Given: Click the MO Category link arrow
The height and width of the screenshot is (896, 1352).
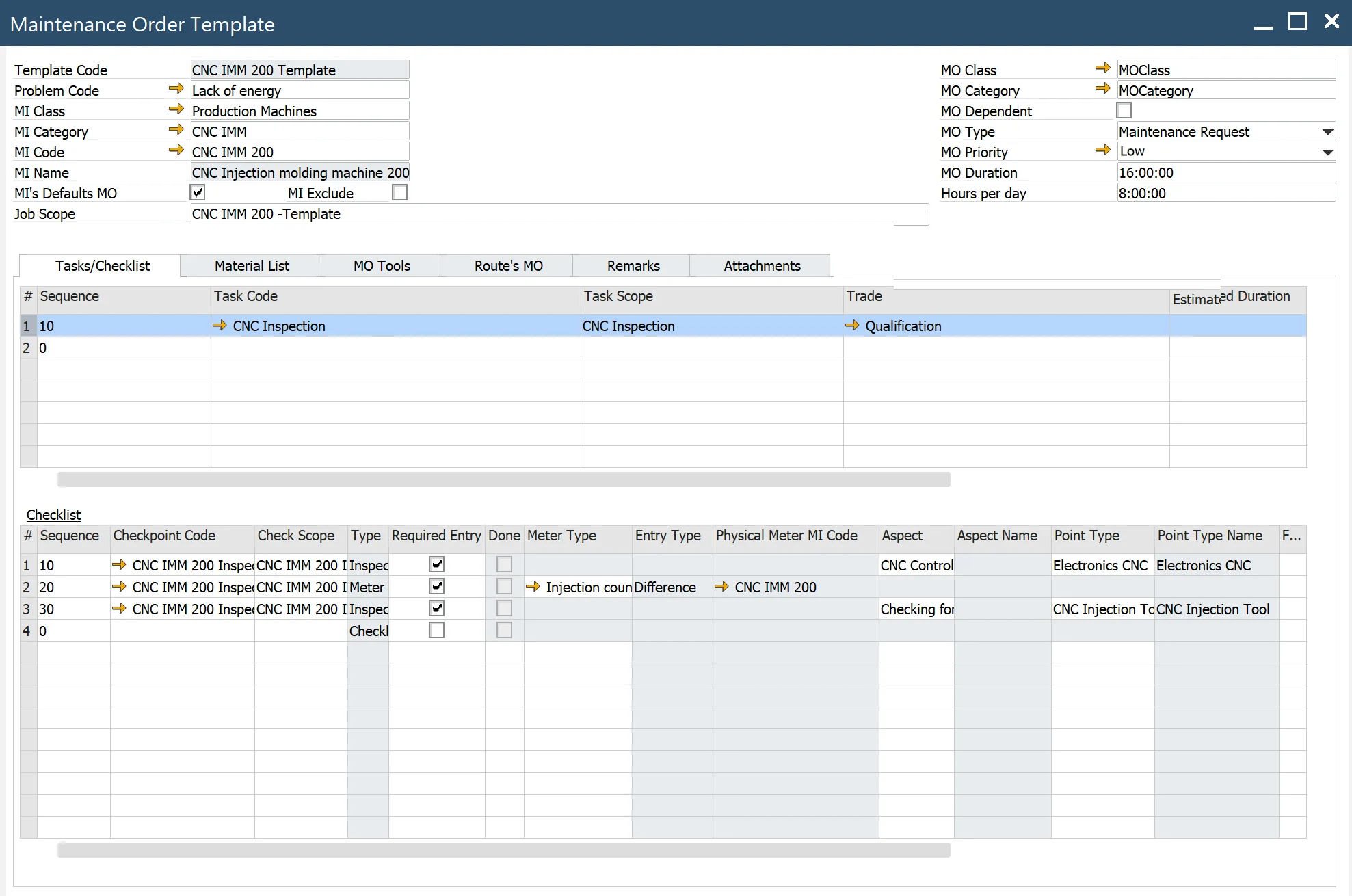Looking at the screenshot, I should pos(1102,88).
